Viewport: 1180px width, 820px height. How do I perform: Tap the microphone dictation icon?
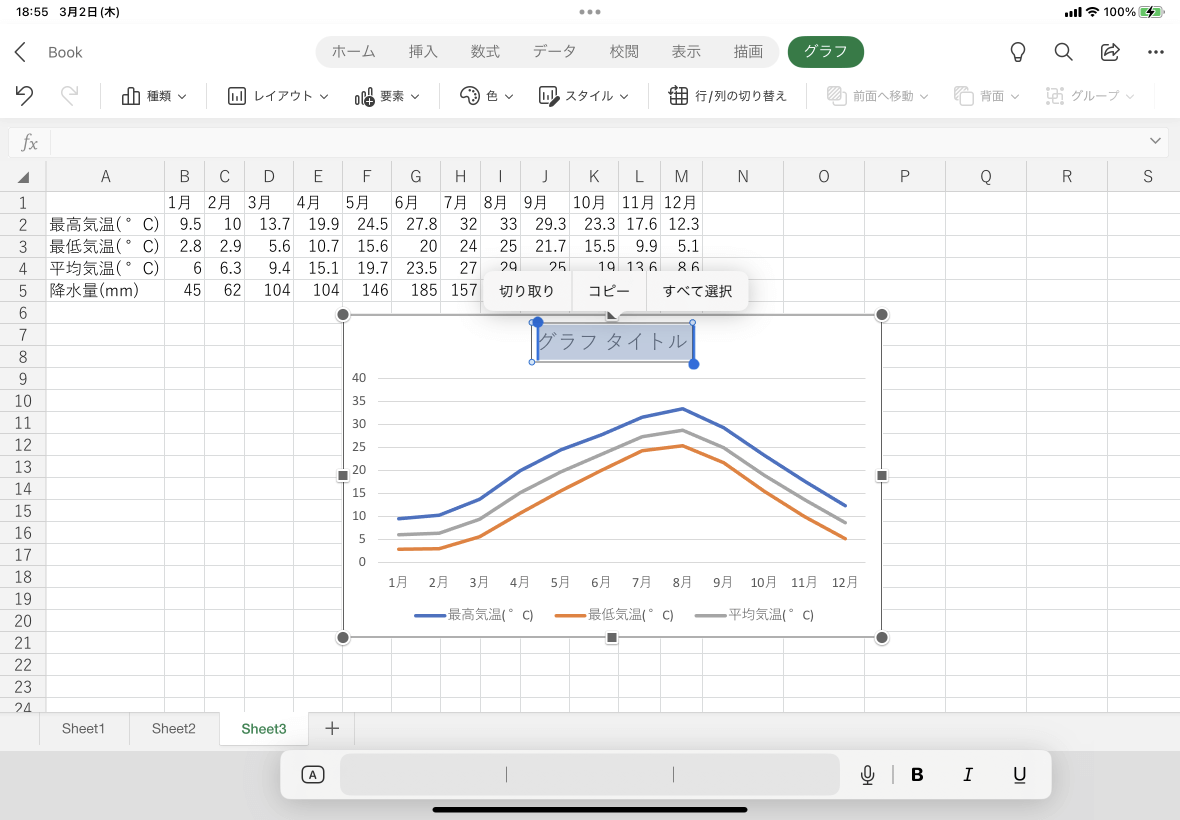tap(868, 775)
